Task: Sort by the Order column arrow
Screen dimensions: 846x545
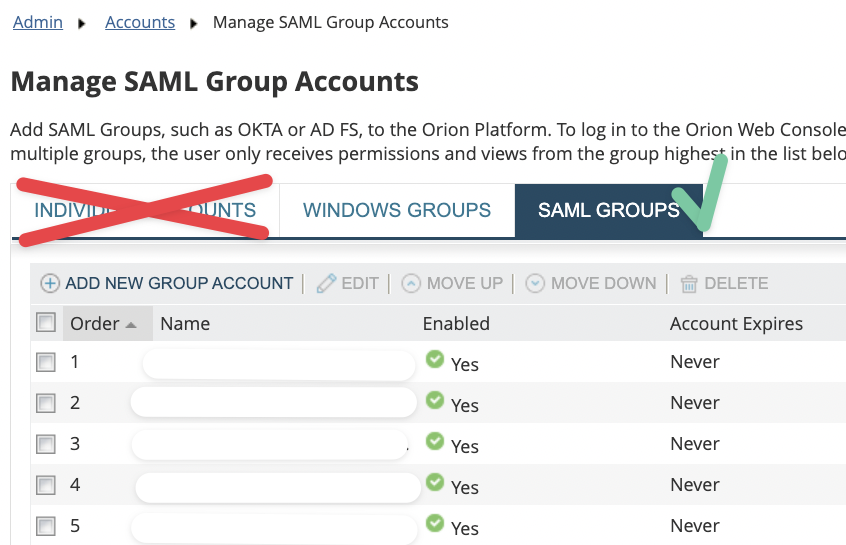Action: tap(130, 324)
